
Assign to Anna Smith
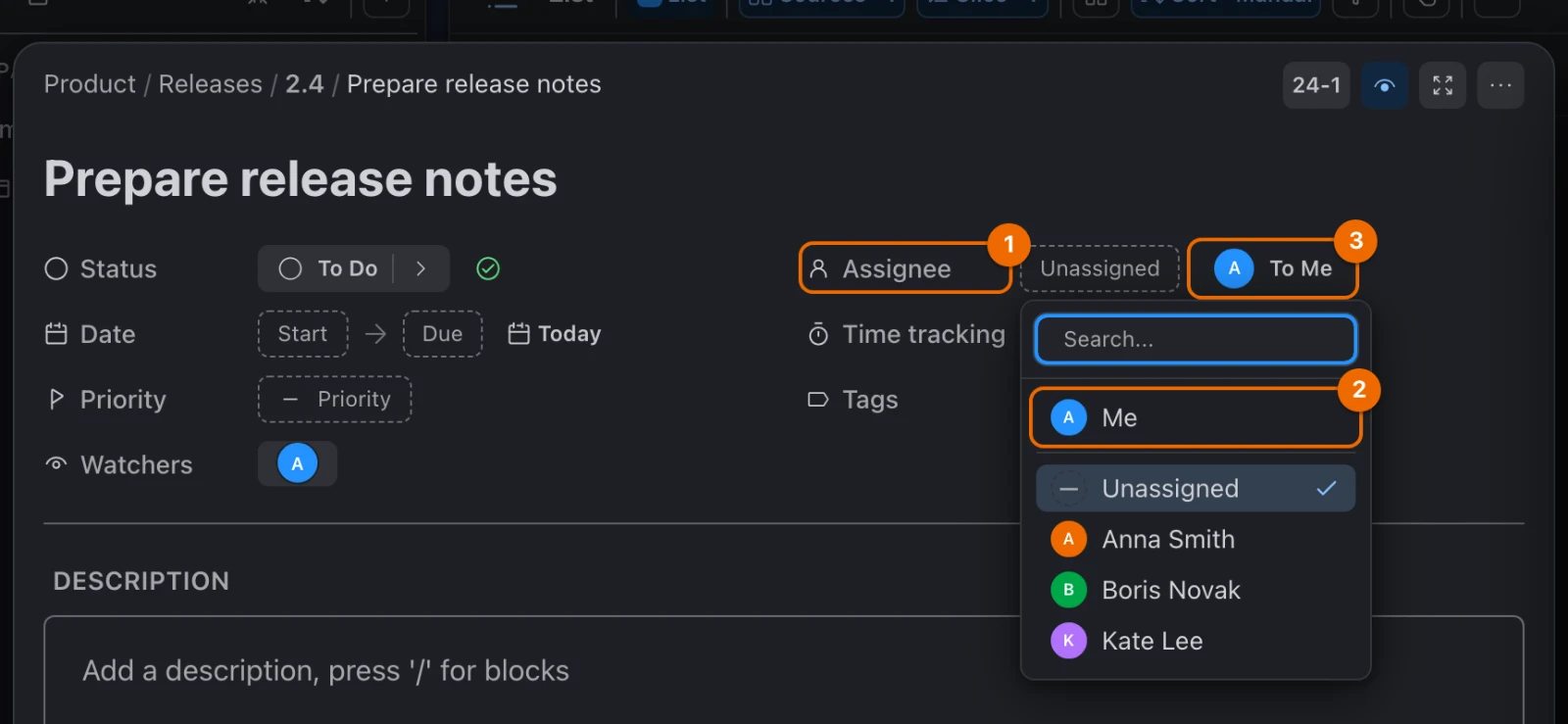tap(1196, 539)
